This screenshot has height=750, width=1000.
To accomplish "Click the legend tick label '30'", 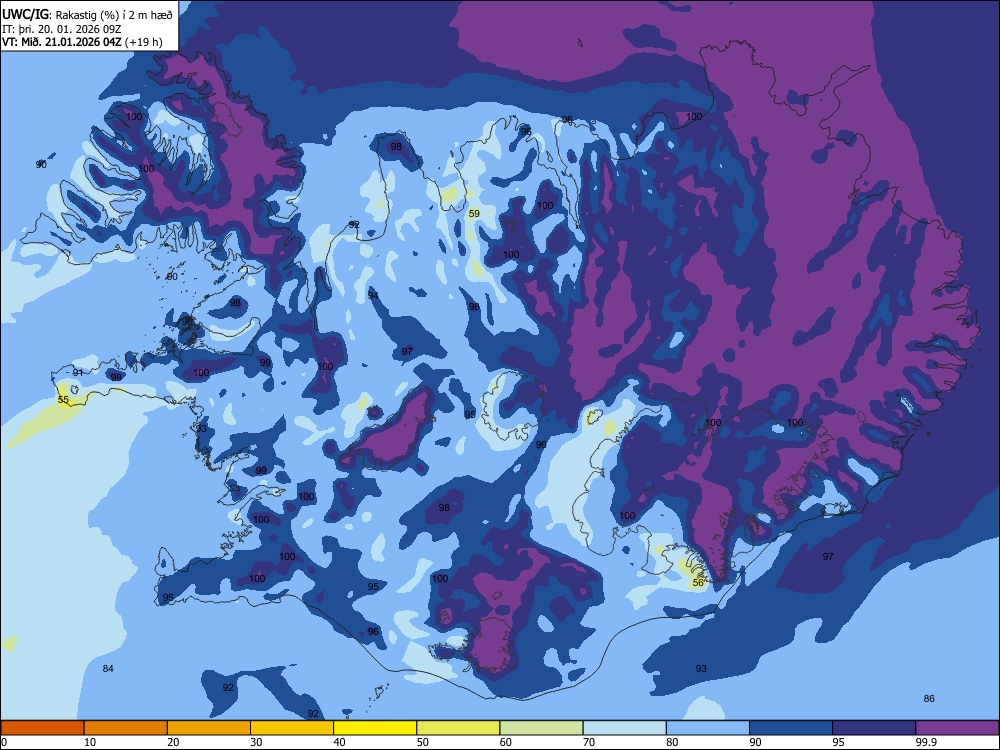I will coord(256,742).
